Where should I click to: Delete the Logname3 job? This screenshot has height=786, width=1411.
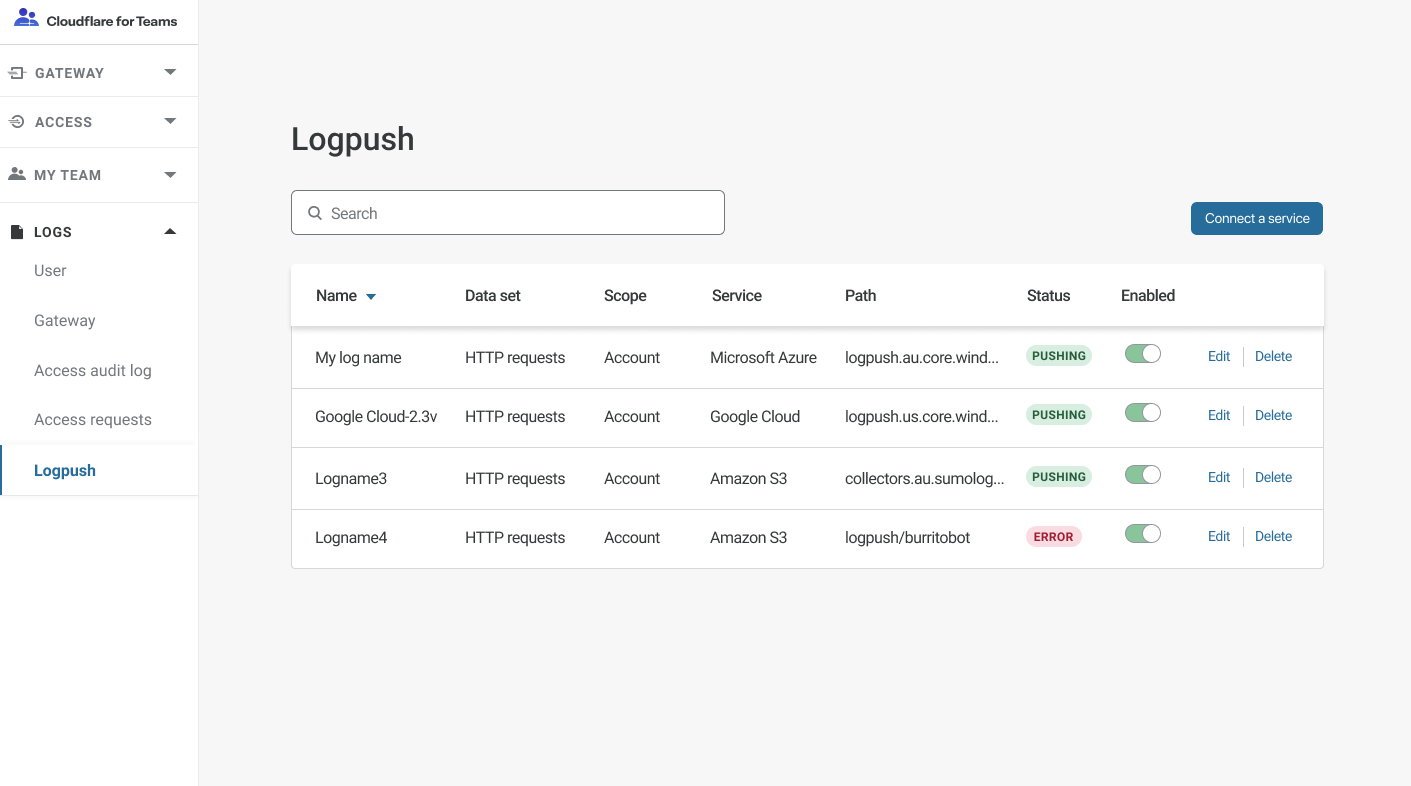[x=1273, y=477]
